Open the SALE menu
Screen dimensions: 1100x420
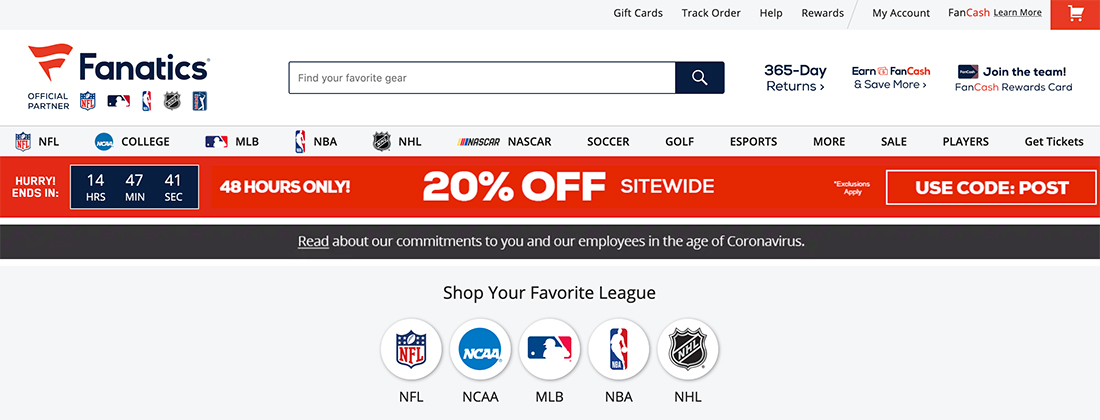pos(894,142)
